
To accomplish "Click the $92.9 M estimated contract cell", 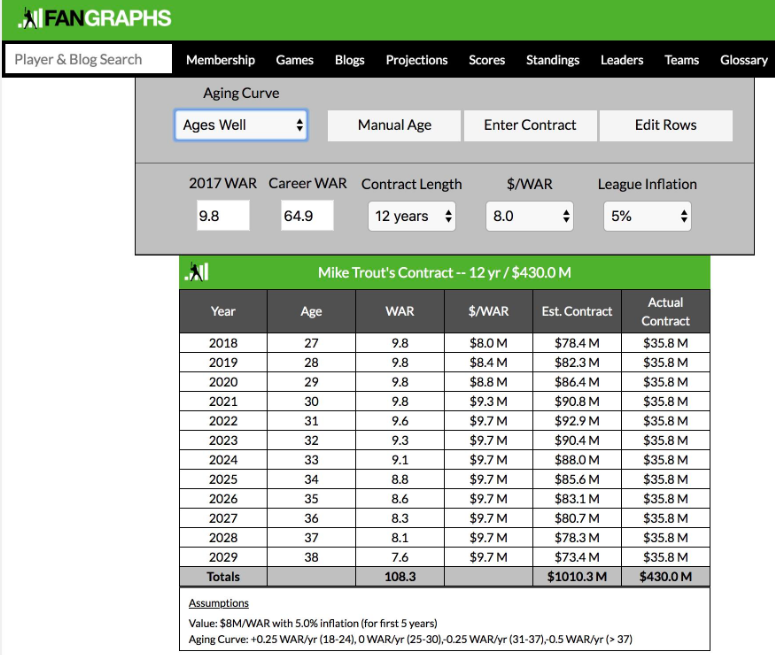I will [577, 421].
